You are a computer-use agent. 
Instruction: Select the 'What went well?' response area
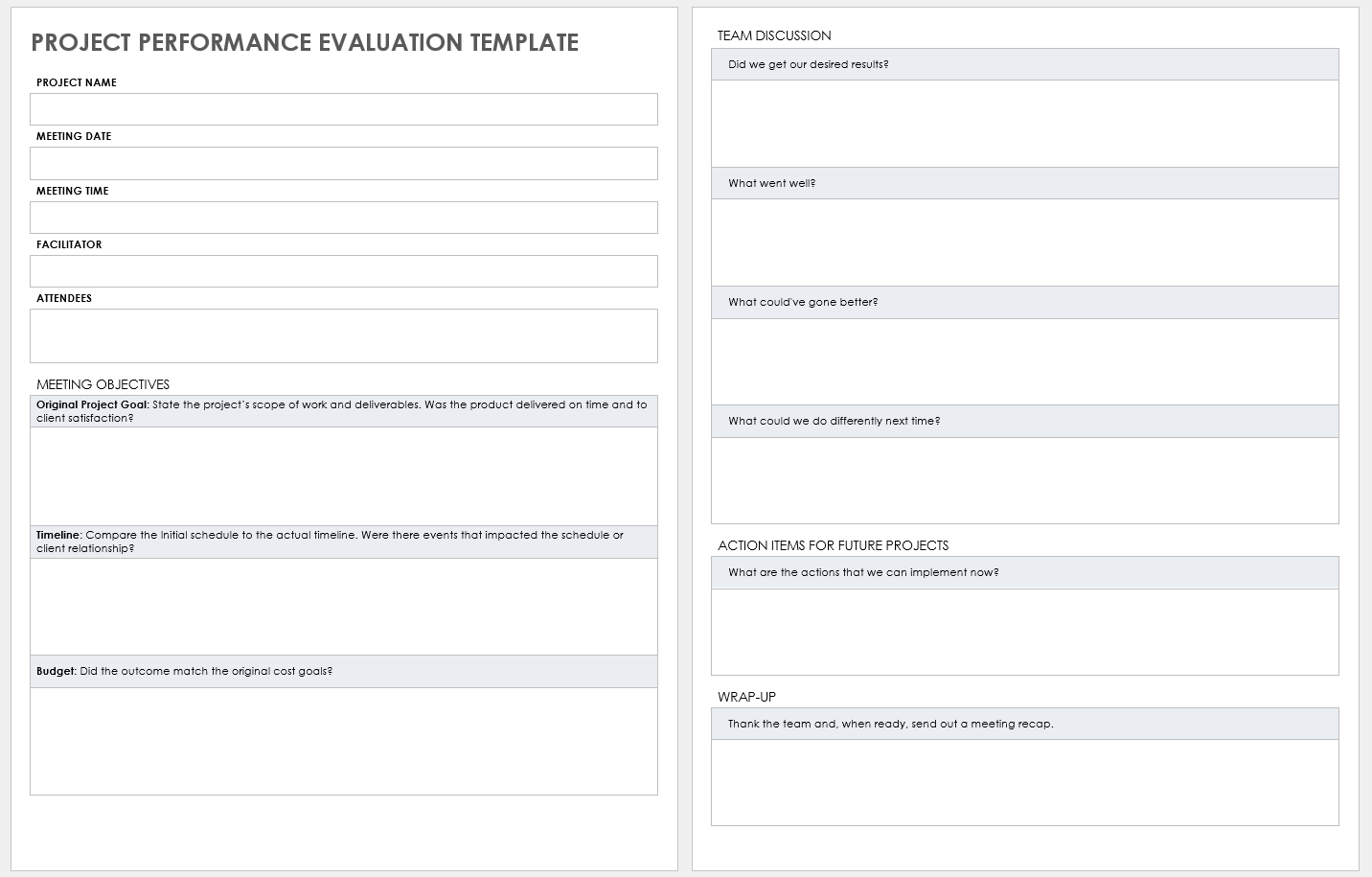coord(1023,242)
